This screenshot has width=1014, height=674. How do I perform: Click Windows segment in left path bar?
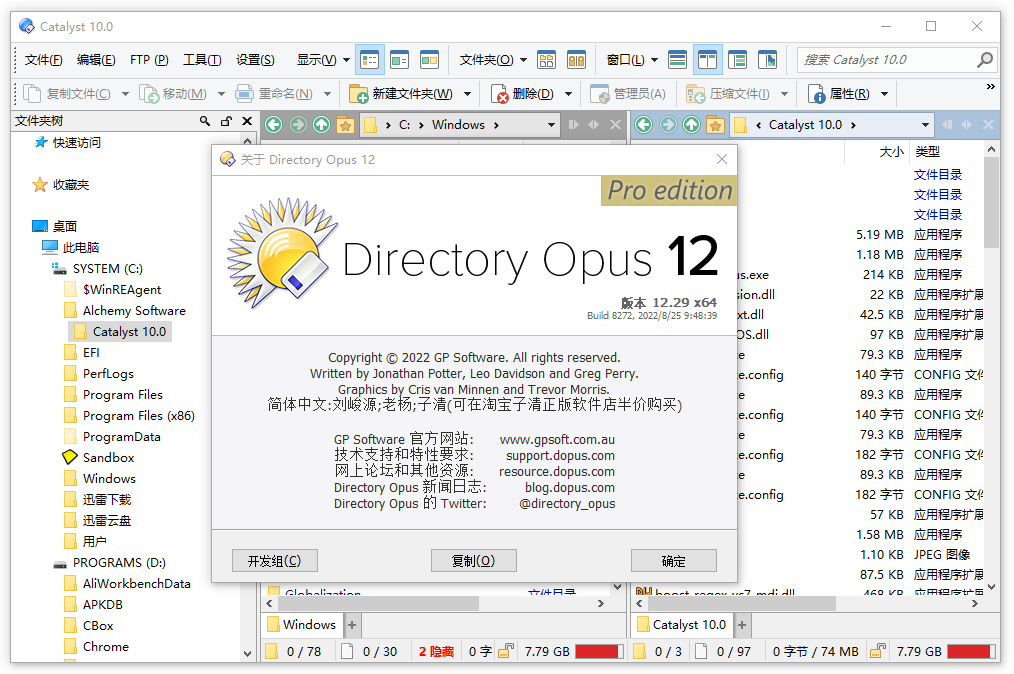[458, 125]
